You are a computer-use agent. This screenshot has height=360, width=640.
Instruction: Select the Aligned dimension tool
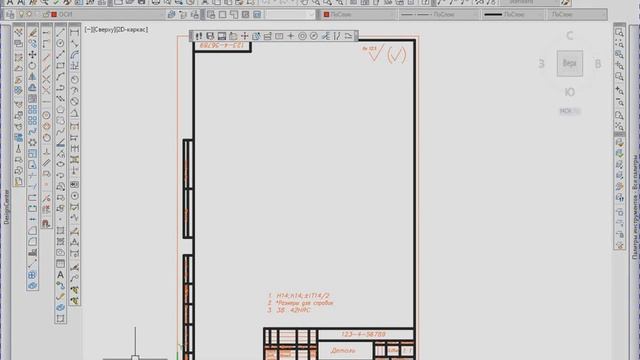74,43
